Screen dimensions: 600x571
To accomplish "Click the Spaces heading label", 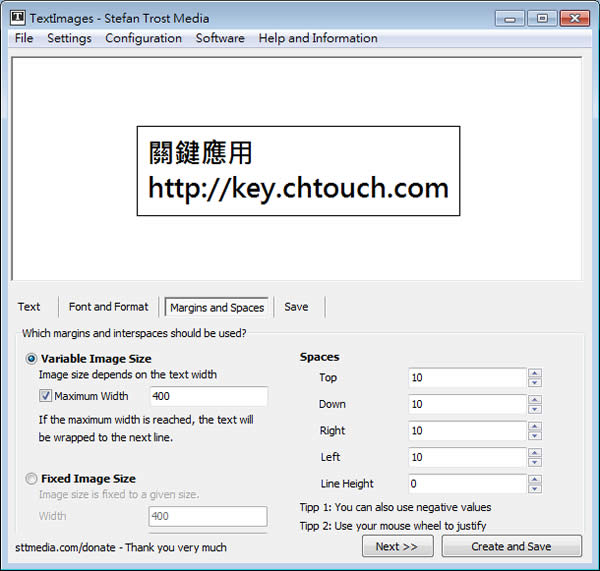I will tap(320, 357).
